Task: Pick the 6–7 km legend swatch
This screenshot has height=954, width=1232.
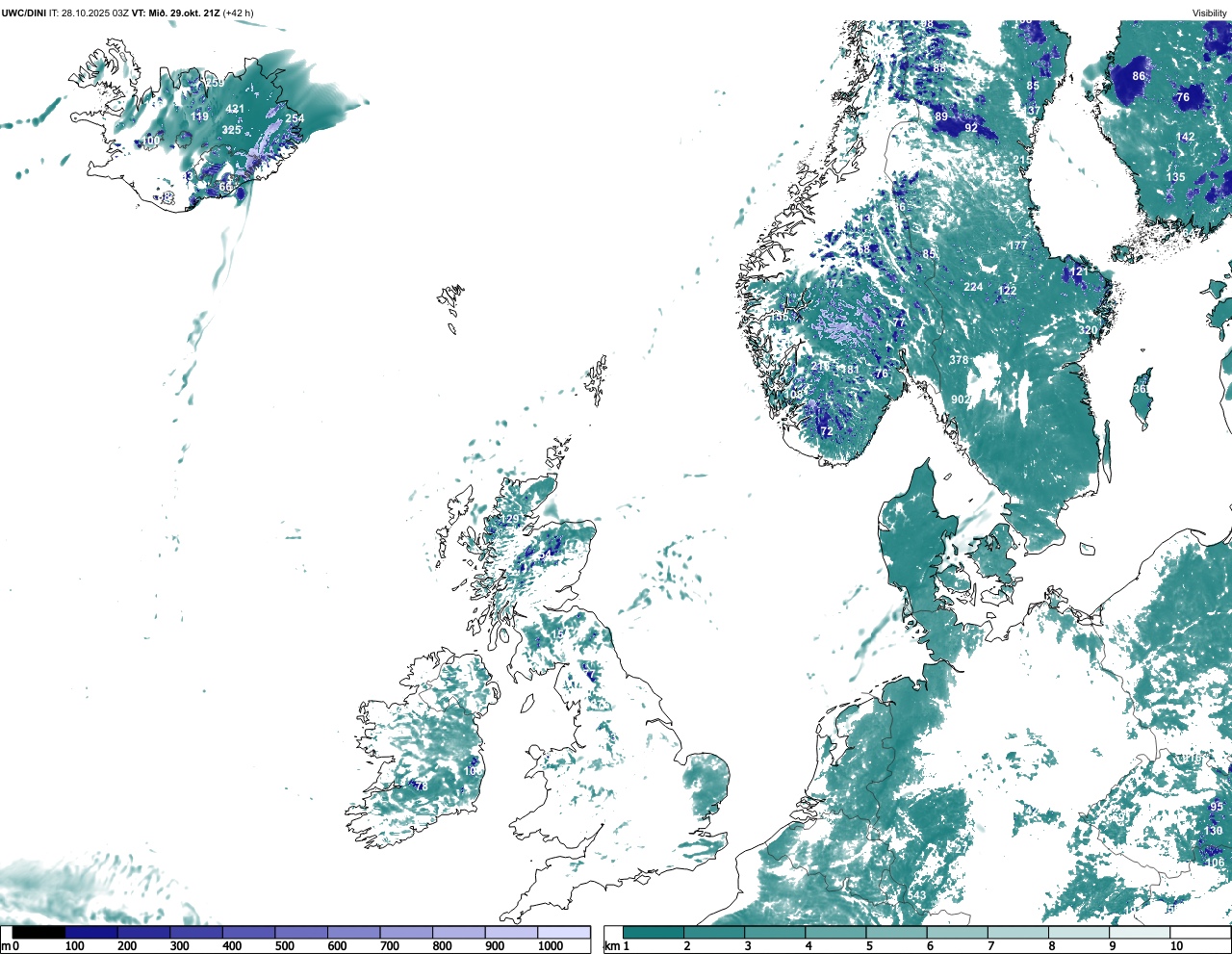Action: pyautogui.click(x=957, y=933)
